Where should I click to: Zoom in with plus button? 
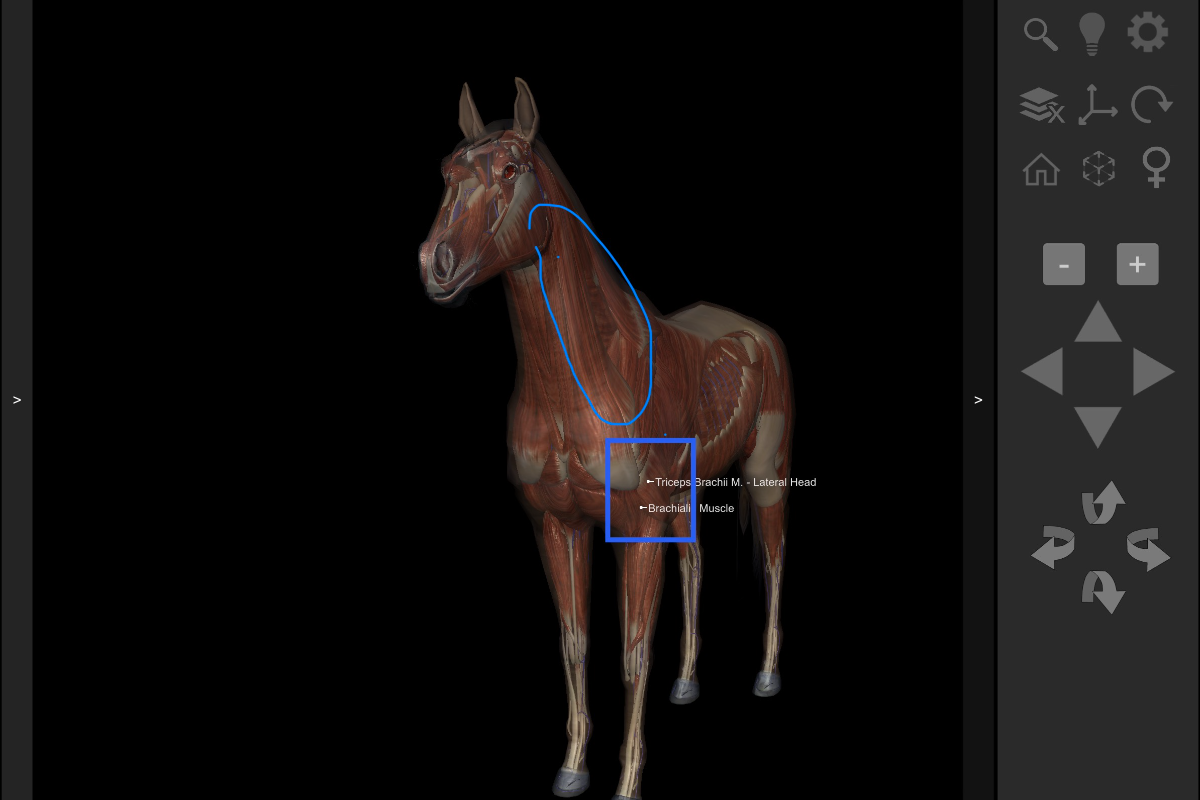pos(1137,264)
